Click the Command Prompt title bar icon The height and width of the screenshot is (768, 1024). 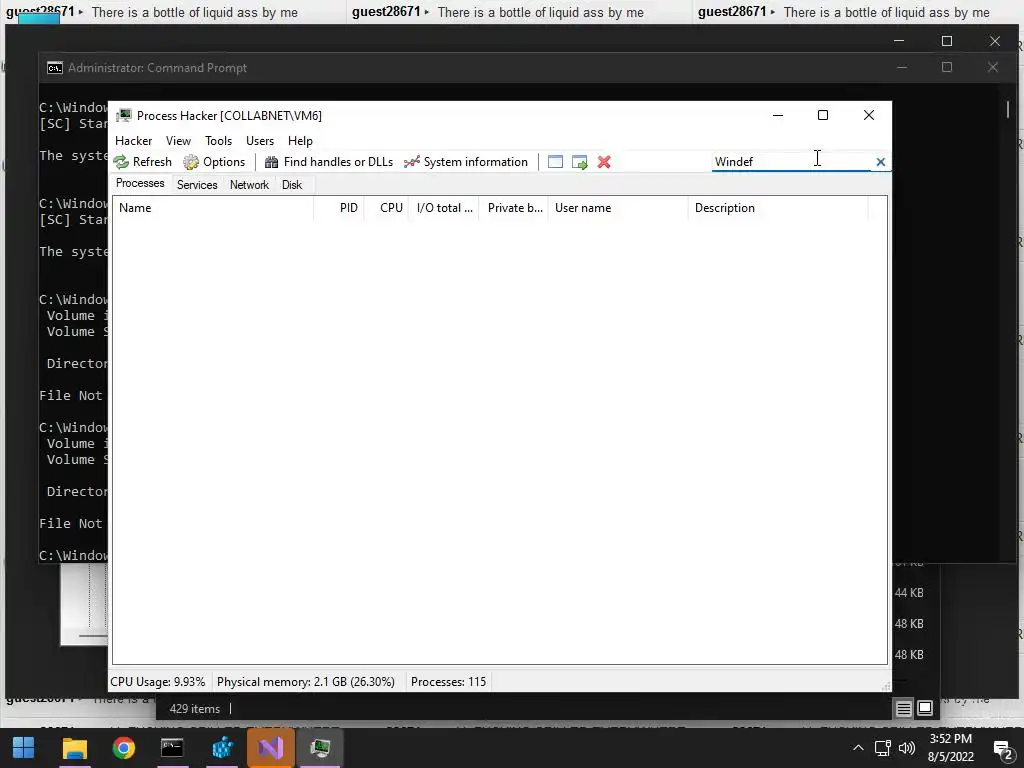pyautogui.click(x=55, y=68)
